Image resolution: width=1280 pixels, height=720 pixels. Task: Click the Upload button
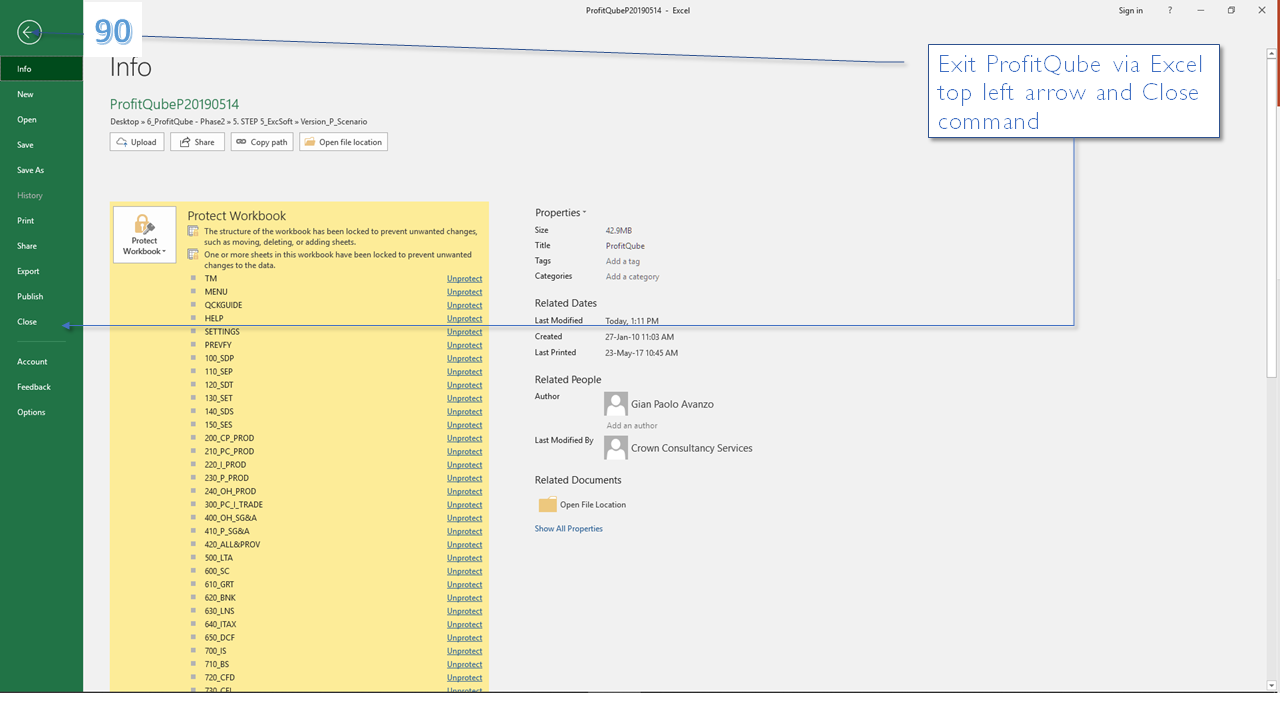point(137,142)
